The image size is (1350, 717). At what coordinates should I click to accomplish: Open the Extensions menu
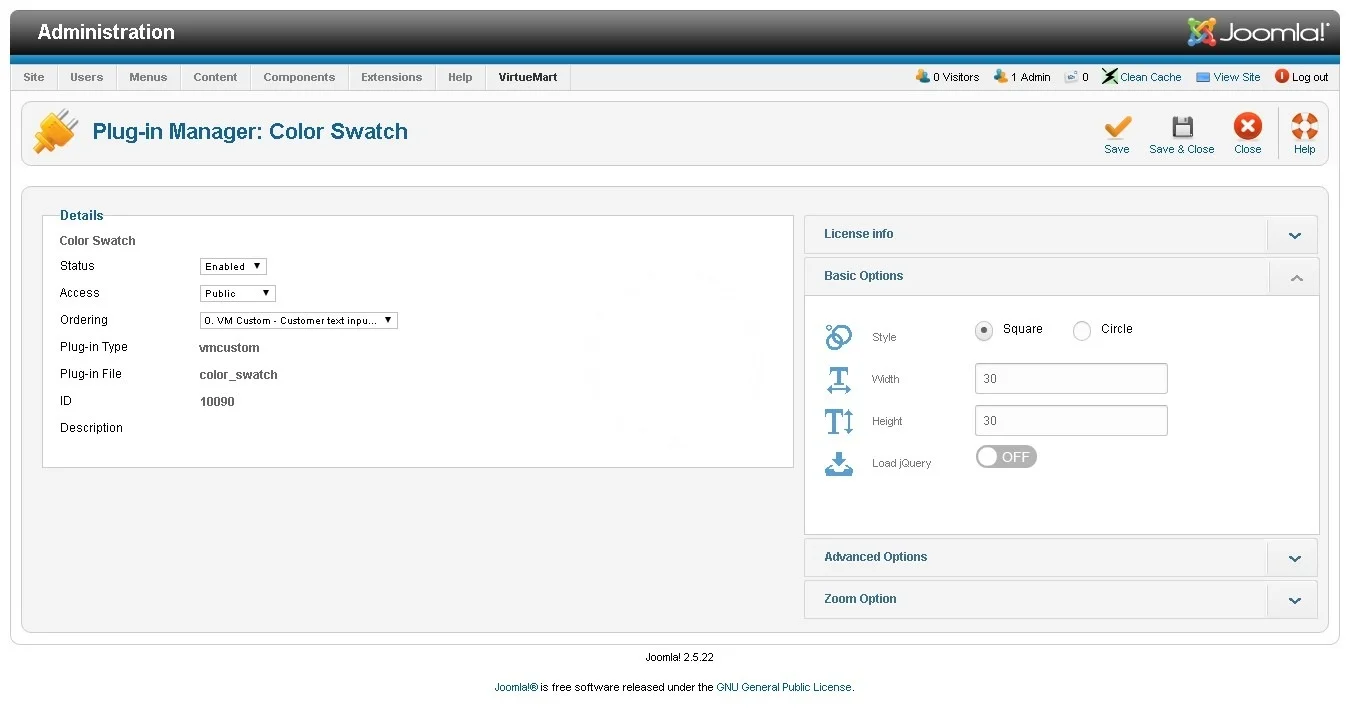(392, 77)
